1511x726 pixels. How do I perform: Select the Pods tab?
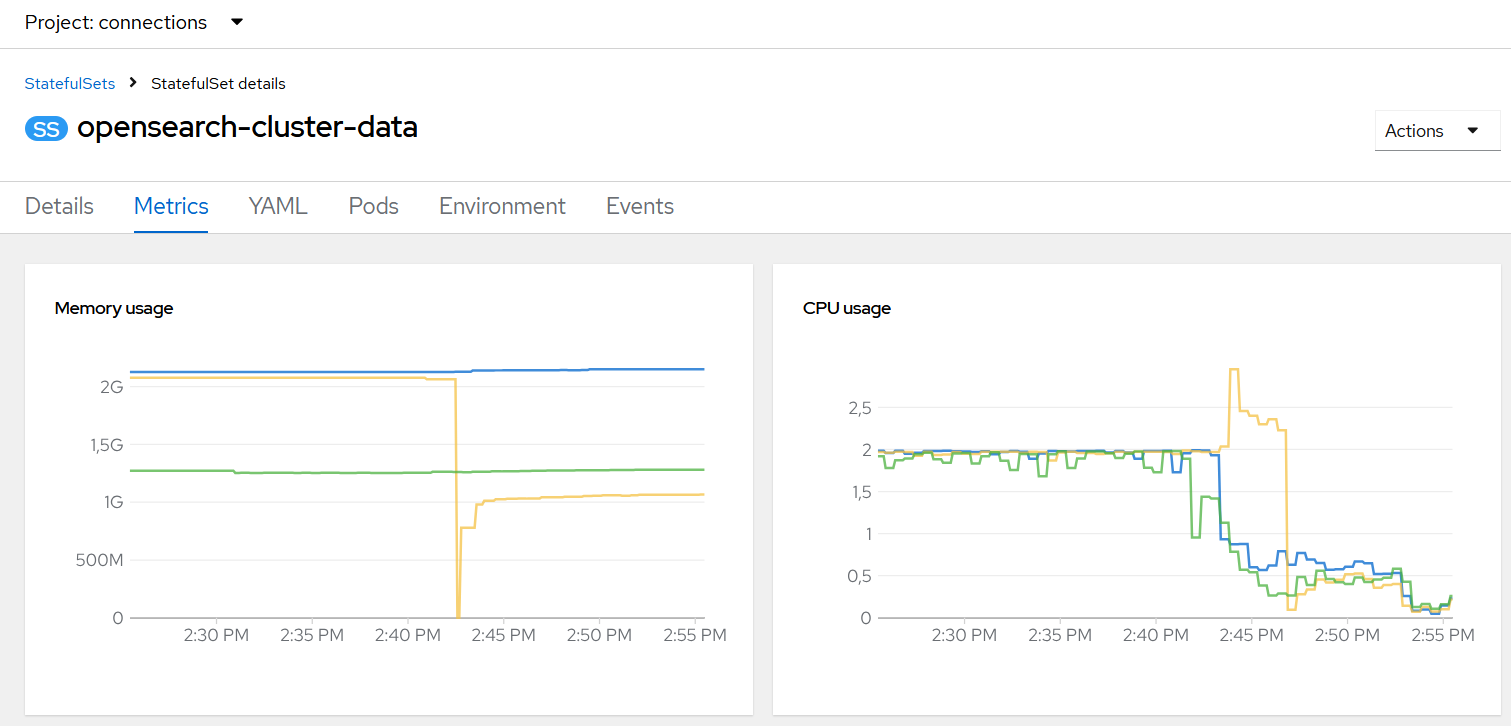point(372,206)
